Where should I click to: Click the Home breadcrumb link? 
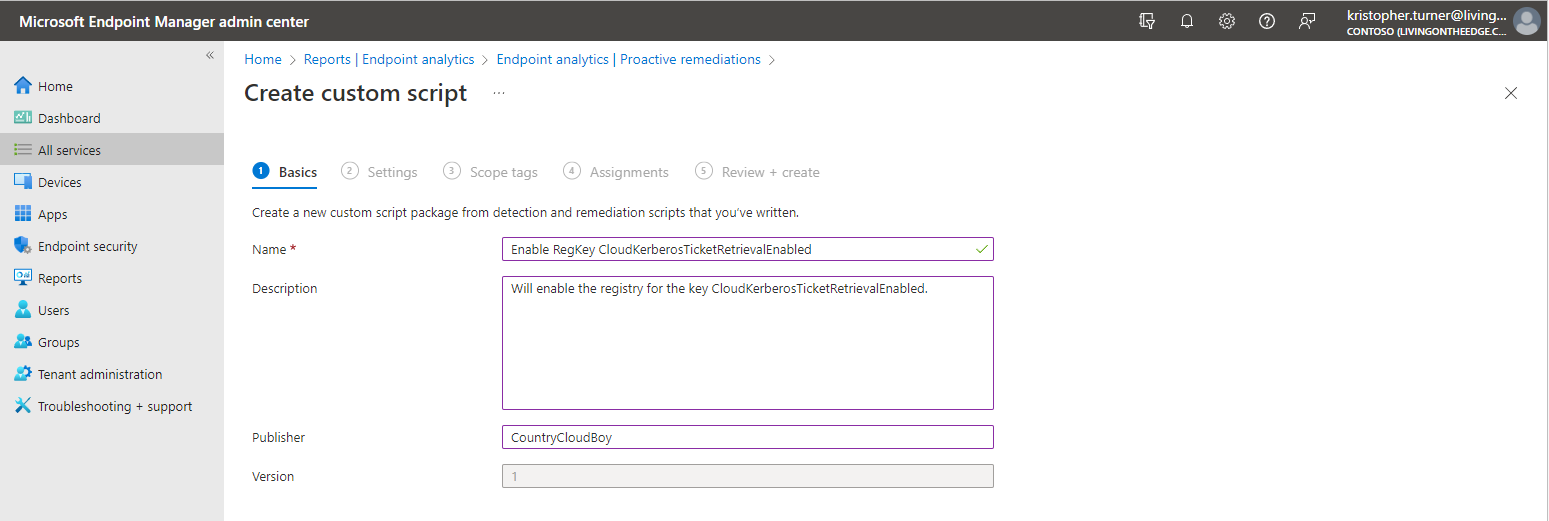263,59
